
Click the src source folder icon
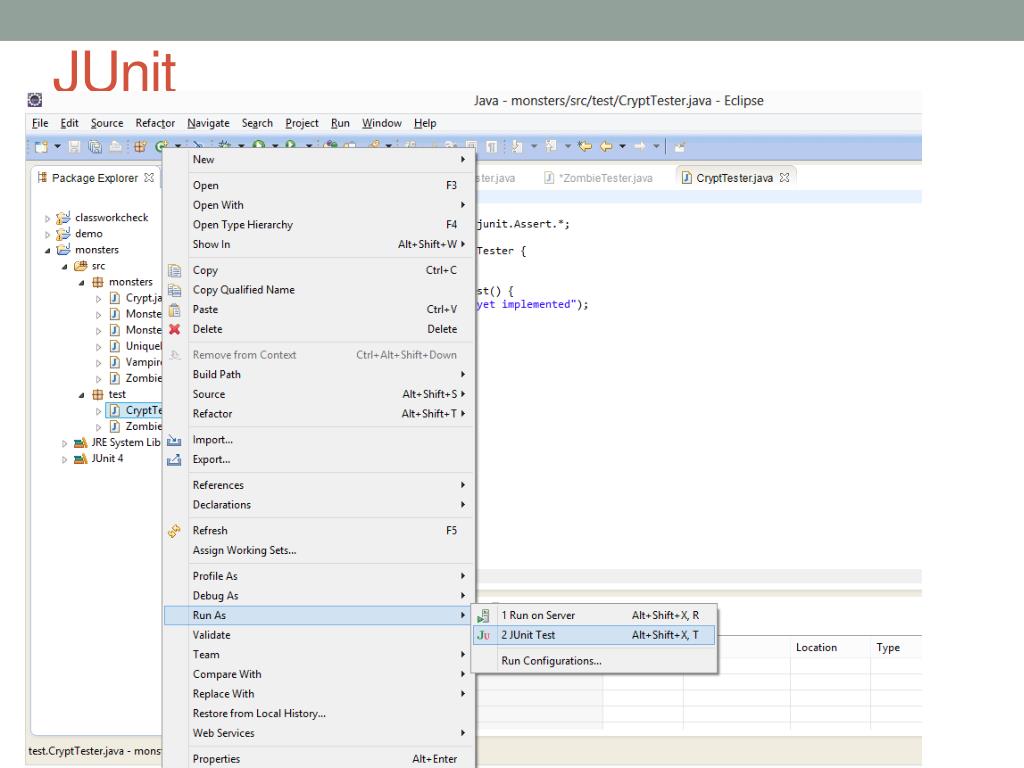click(x=80, y=266)
